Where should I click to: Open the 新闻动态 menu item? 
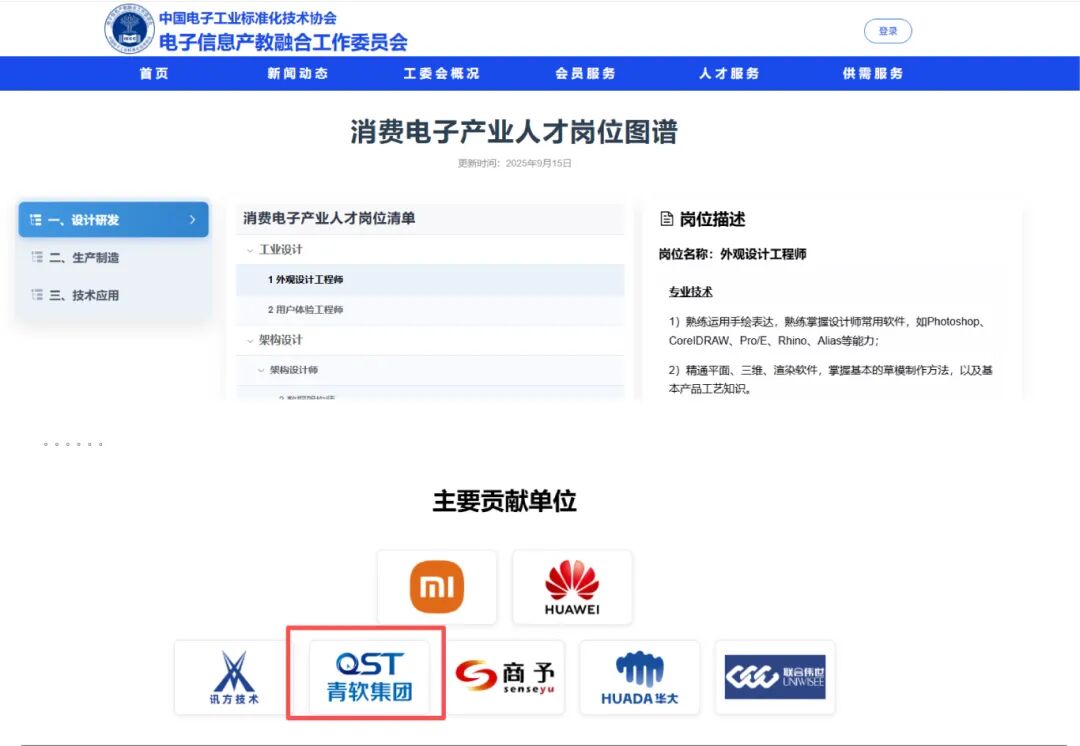point(297,73)
